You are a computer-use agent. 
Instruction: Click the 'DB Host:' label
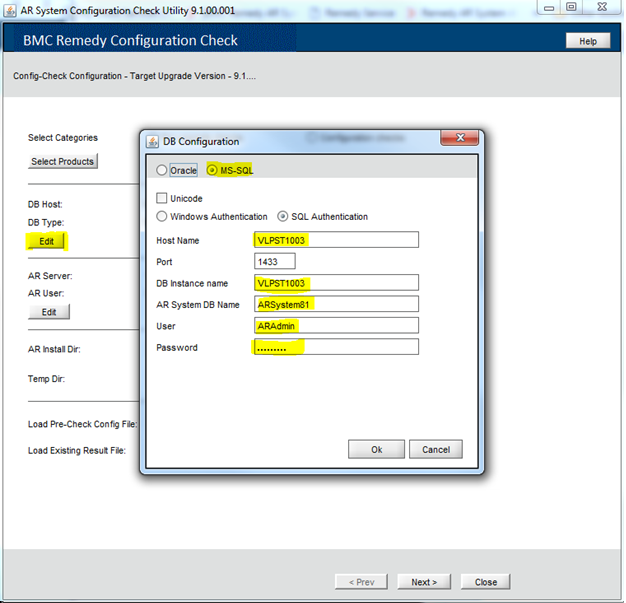pos(45,204)
